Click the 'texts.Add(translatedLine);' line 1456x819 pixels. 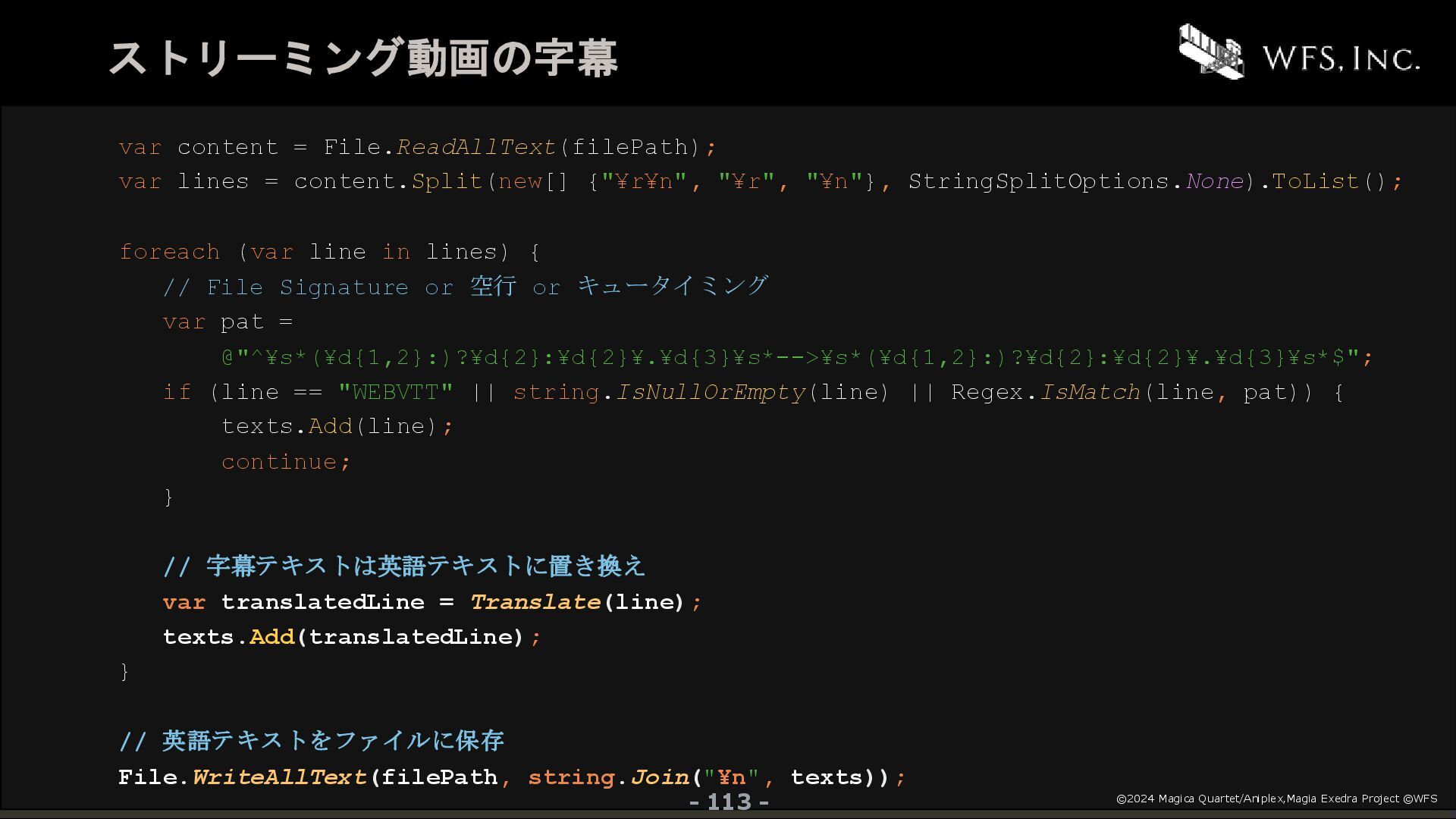click(x=352, y=637)
